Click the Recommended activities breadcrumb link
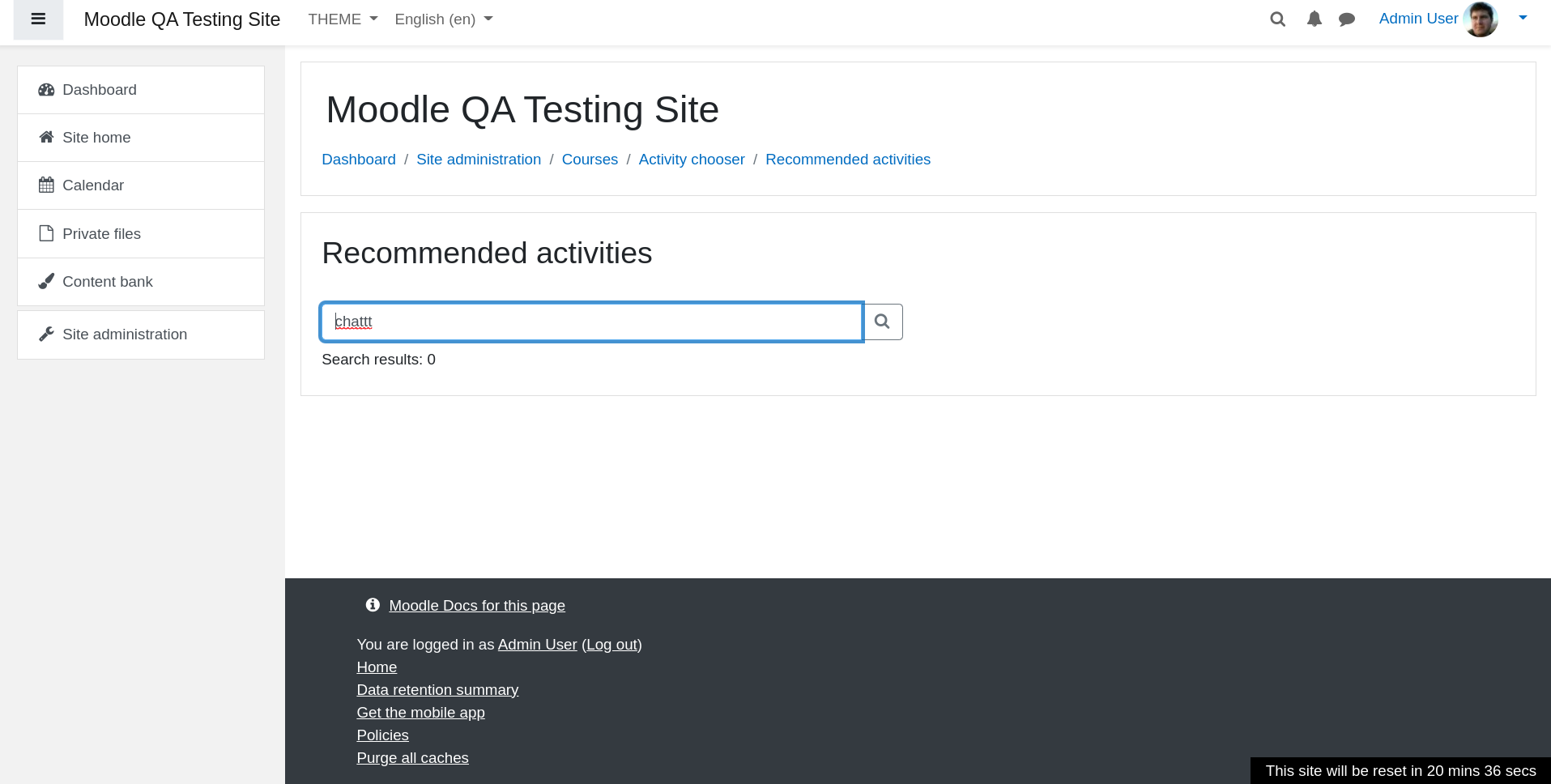 point(848,160)
